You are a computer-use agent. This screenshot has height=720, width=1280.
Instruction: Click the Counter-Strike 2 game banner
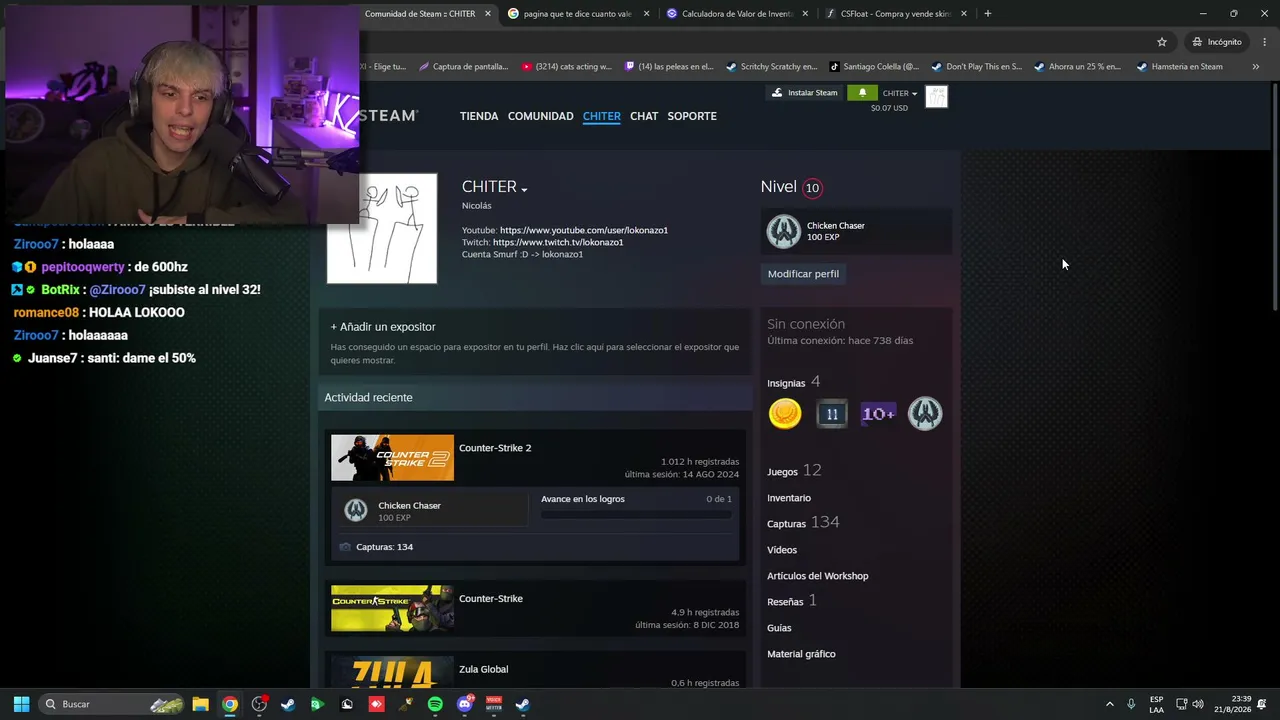pyautogui.click(x=392, y=458)
